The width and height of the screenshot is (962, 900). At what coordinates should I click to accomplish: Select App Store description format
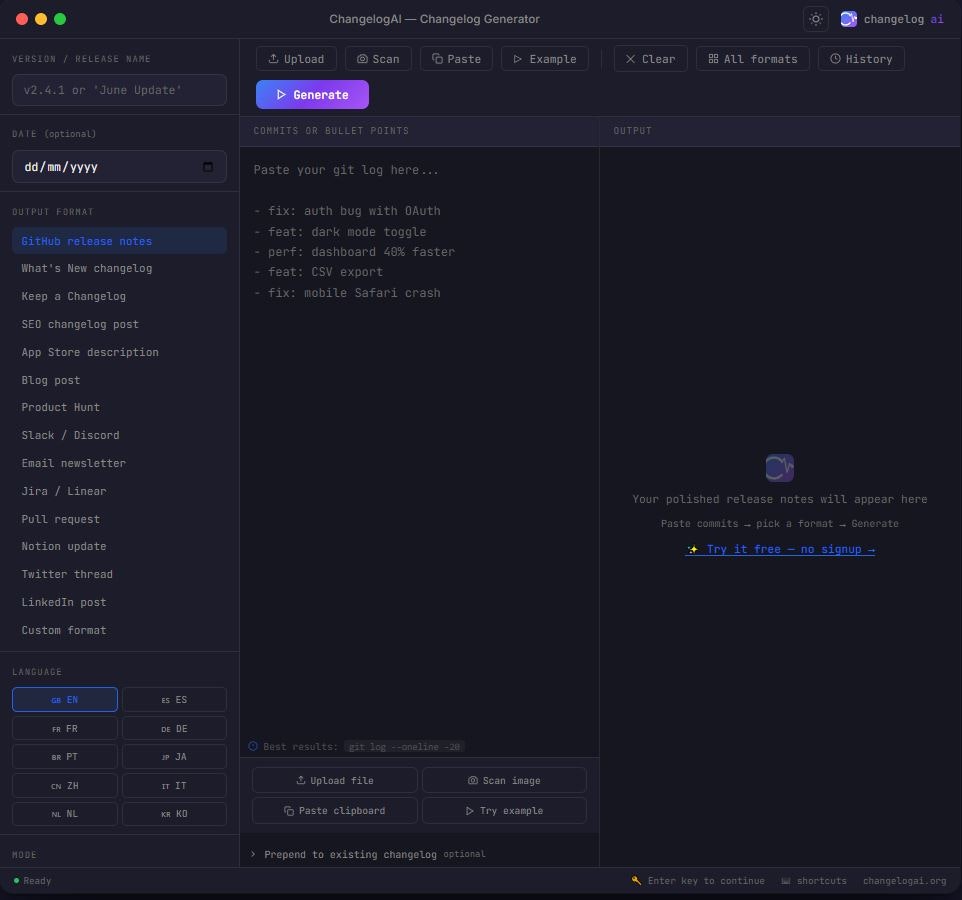(x=119, y=352)
